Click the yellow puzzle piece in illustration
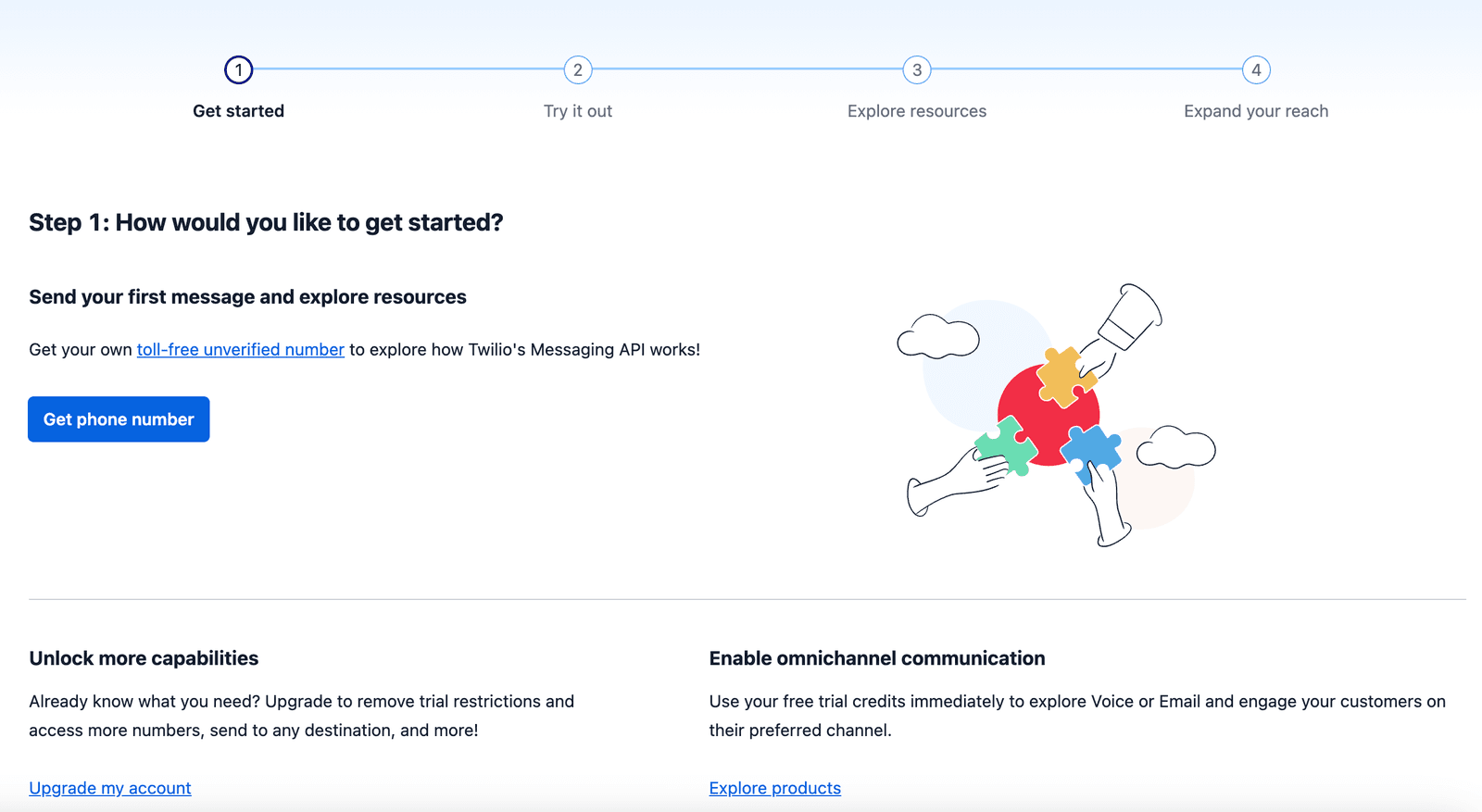The image size is (1482, 812). pos(1061,376)
